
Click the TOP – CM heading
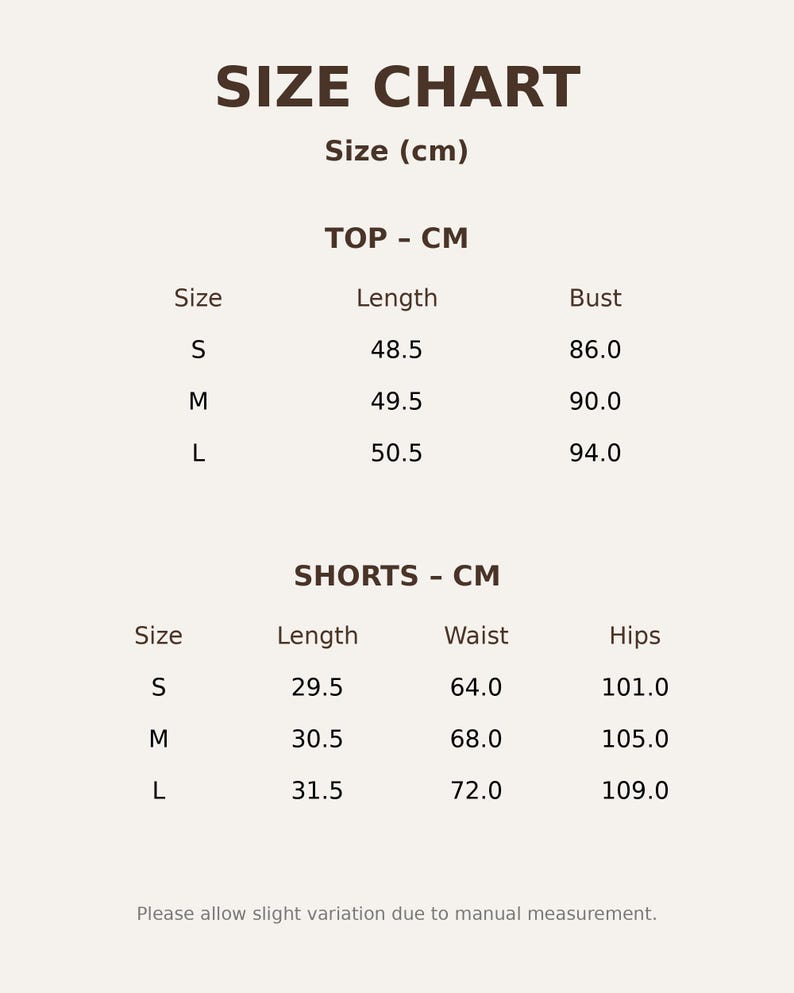(396, 238)
